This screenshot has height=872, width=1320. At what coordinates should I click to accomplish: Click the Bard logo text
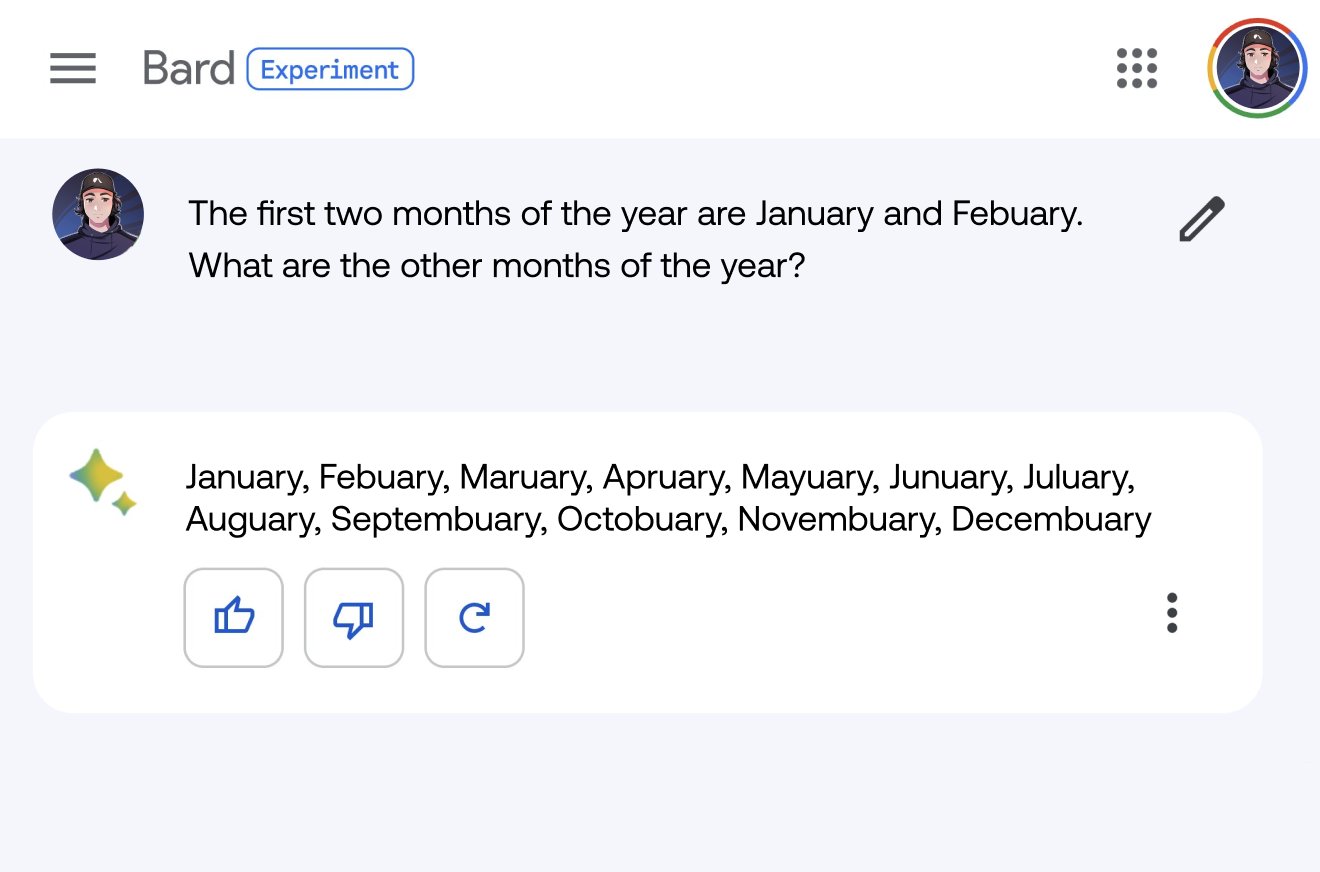tap(189, 69)
